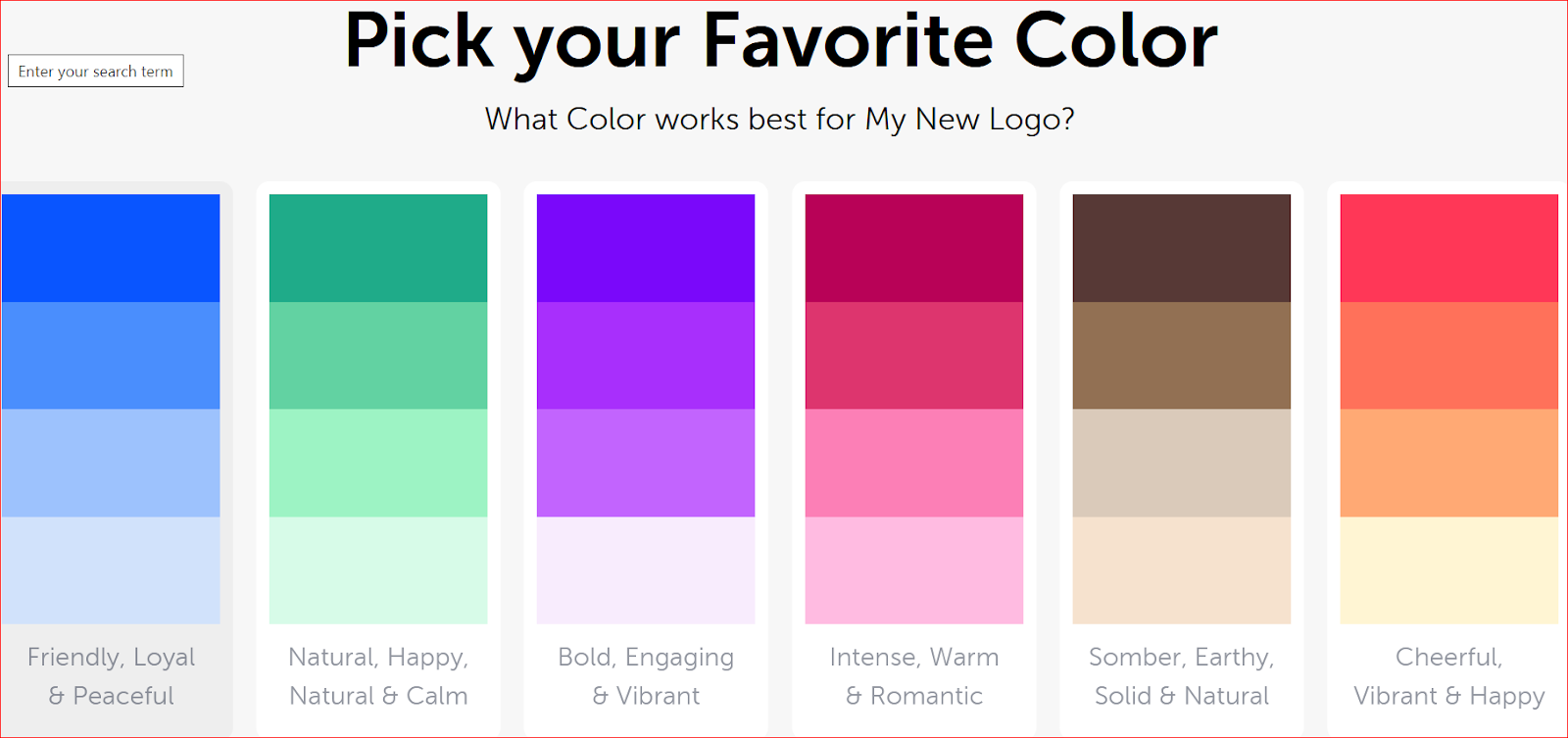The height and width of the screenshot is (738, 1568).
Task: Pick the bright red swatch in cheerful palette
Action: pos(1448,248)
